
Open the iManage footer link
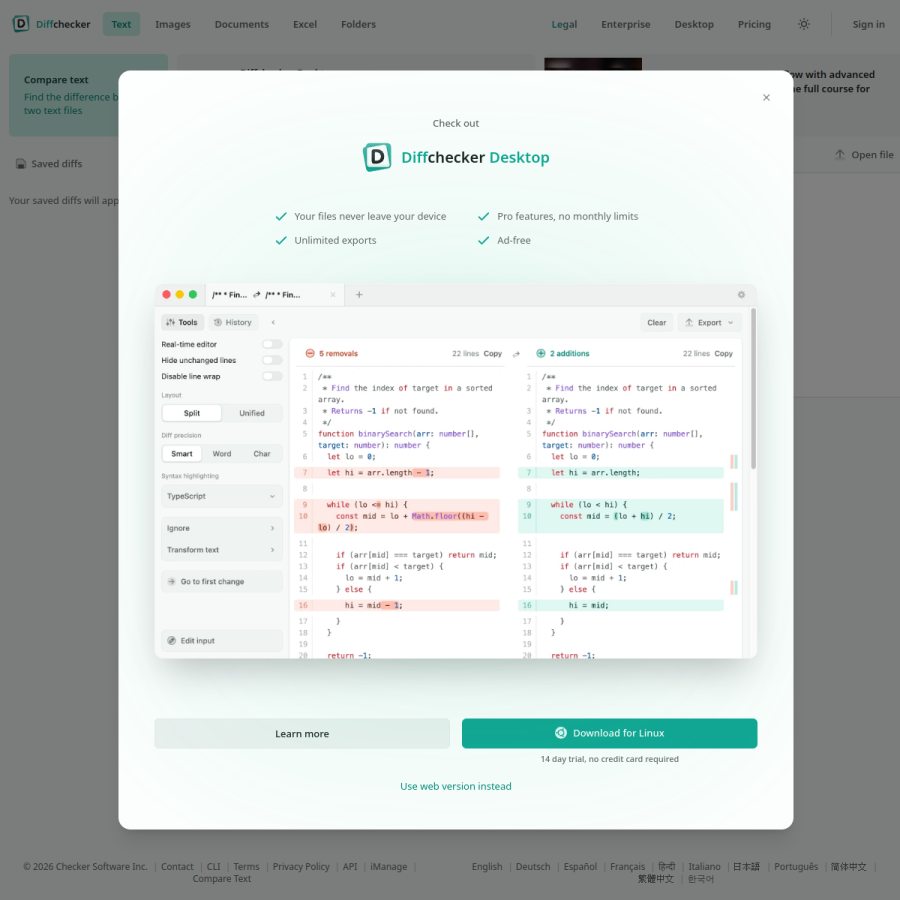[x=389, y=867]
